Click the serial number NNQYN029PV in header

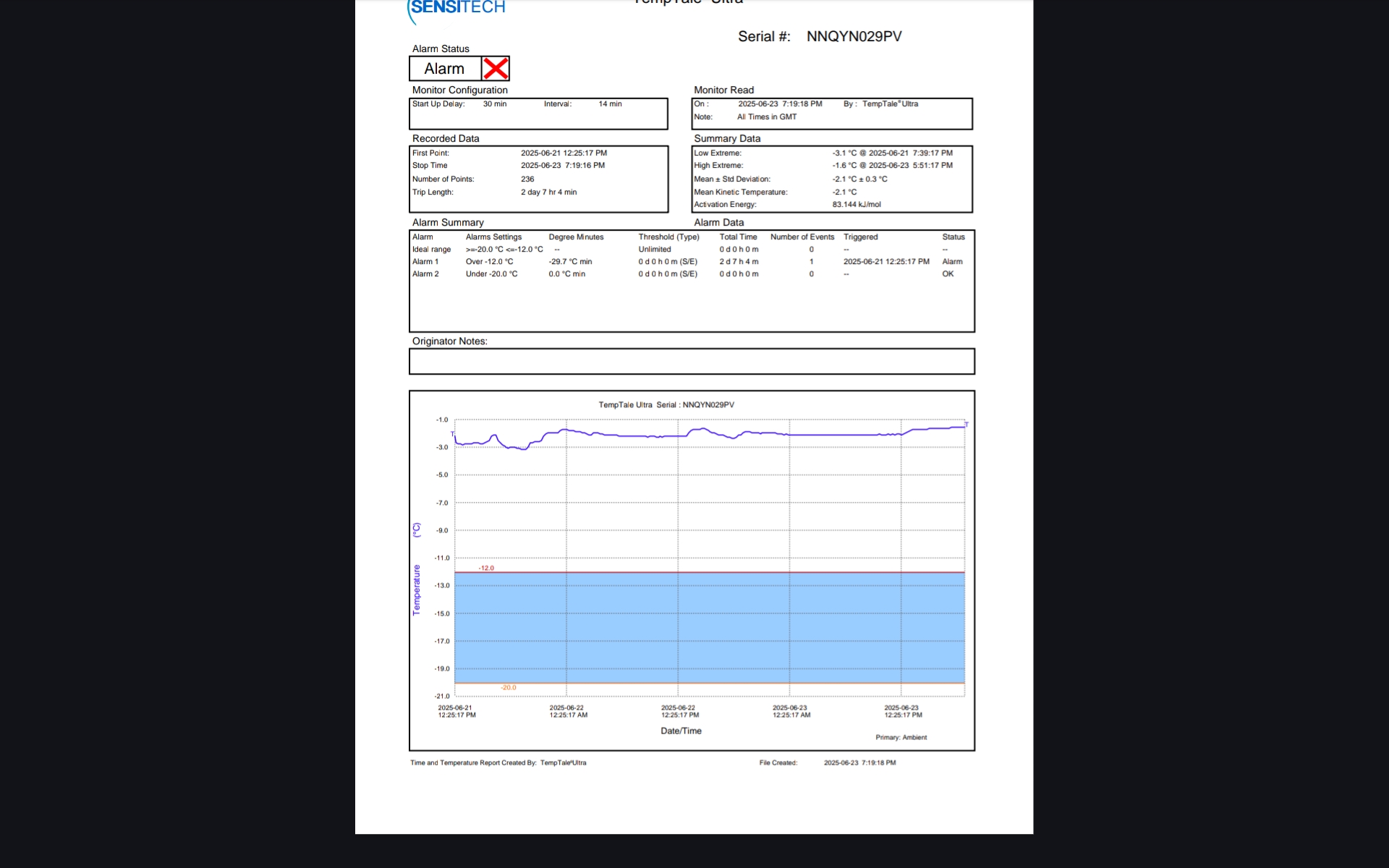(854, 36)
